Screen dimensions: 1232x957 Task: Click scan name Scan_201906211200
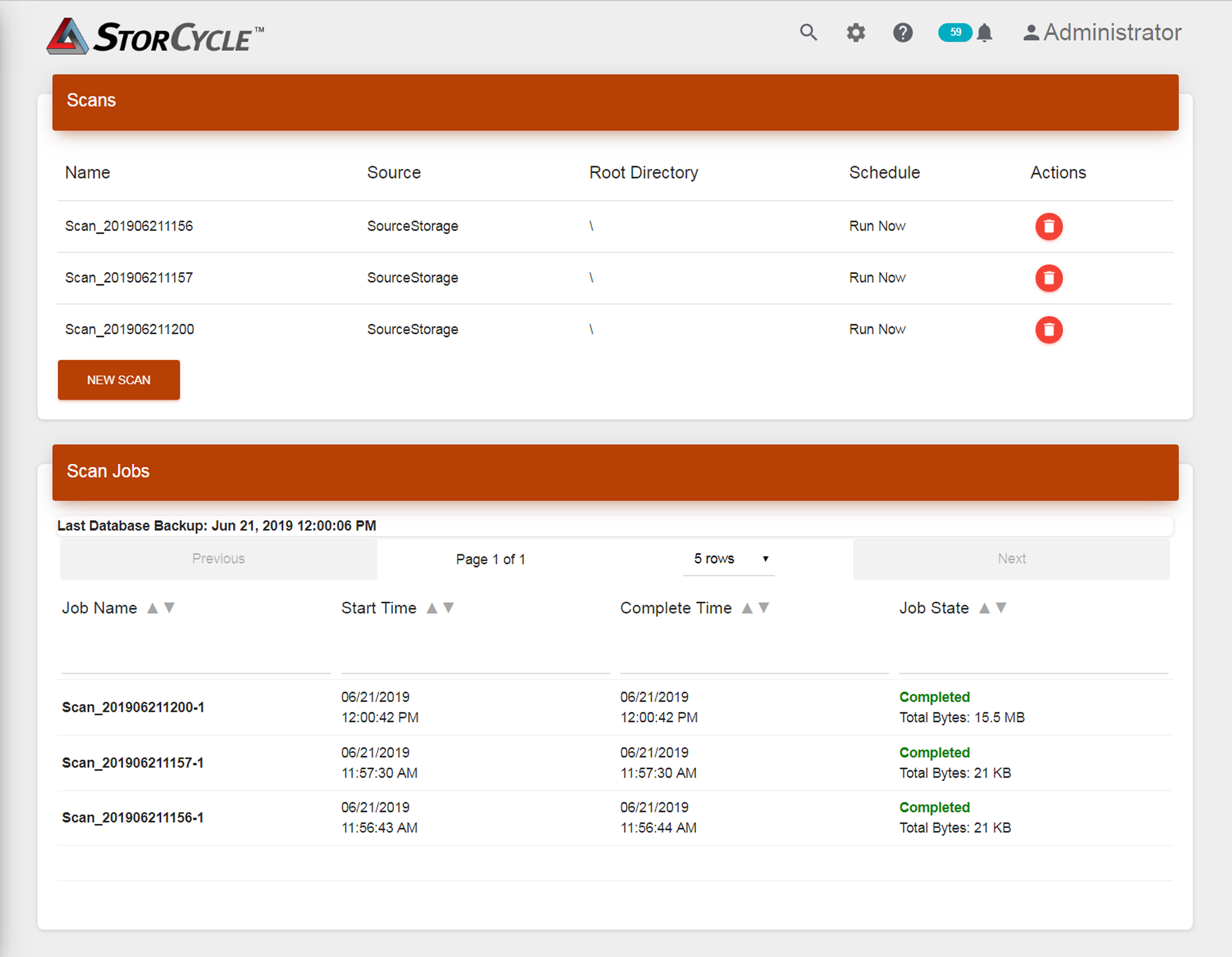click(129, 330)
